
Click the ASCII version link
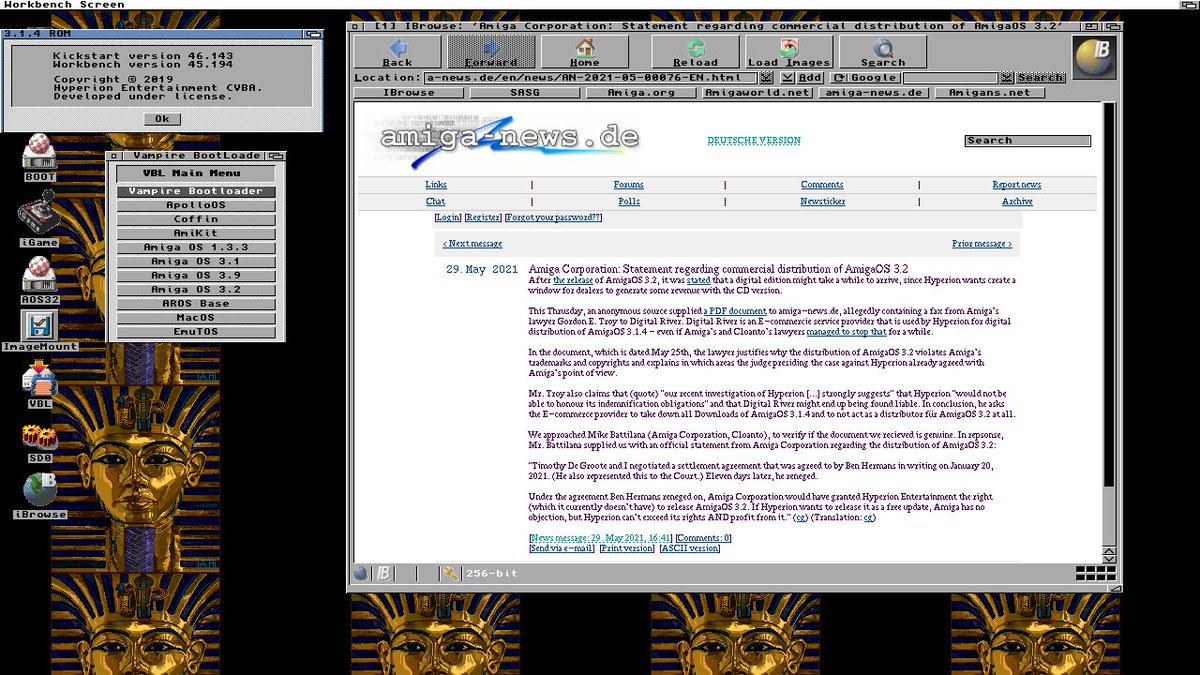(x=689, y=548)
